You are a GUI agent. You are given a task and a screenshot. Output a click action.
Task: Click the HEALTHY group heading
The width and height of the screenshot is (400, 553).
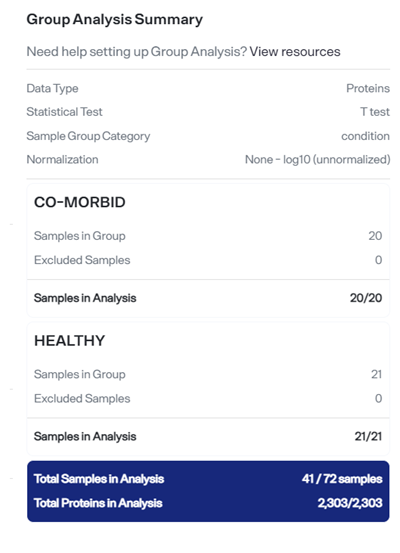[x=70, y=341]
